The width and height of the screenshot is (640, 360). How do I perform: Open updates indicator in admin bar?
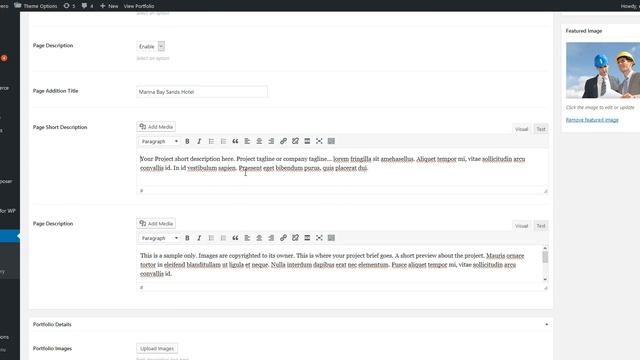click(x=69, y=6)
